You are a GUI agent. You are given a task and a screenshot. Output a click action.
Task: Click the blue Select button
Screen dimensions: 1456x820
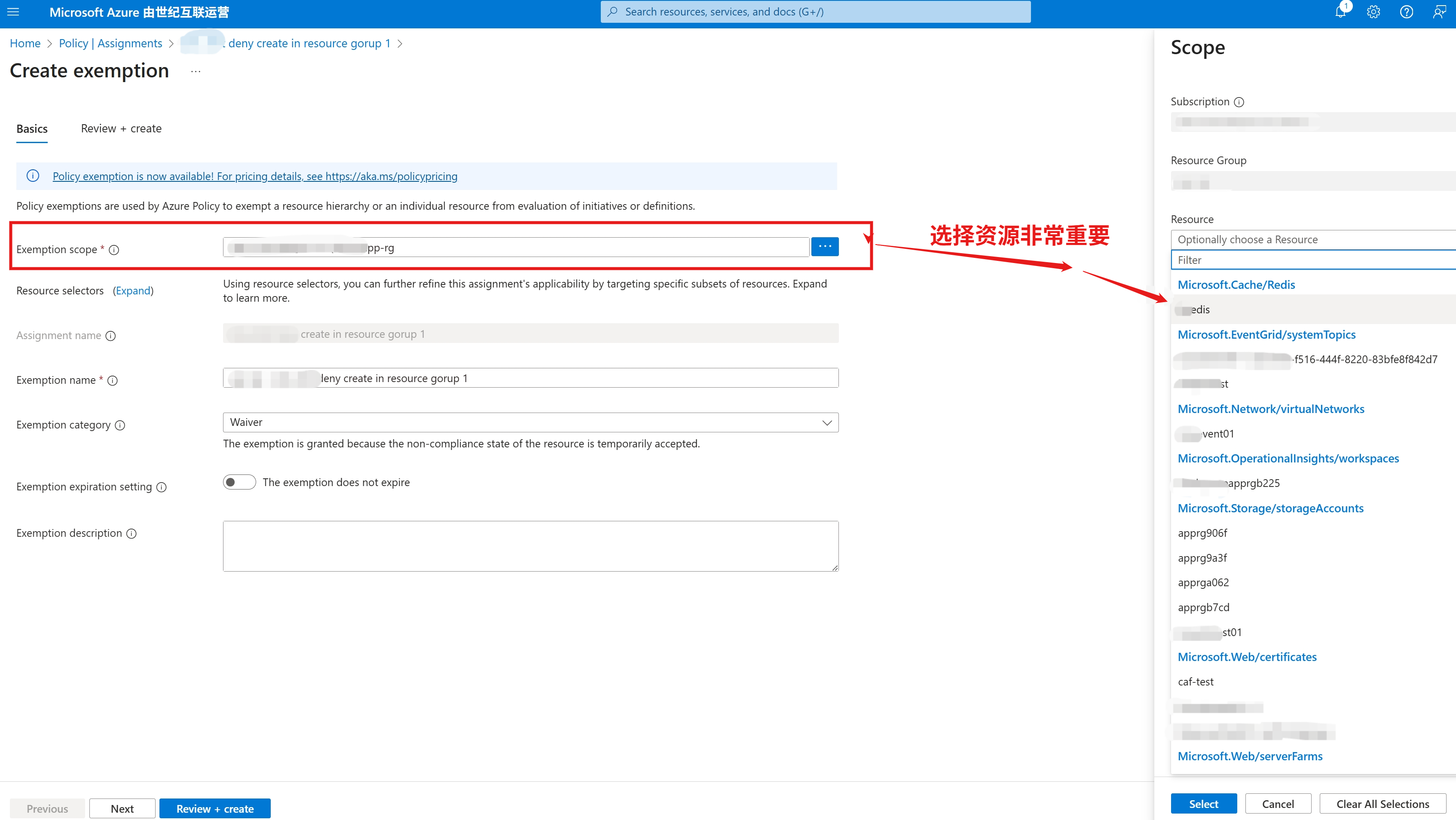(1203, 804)
